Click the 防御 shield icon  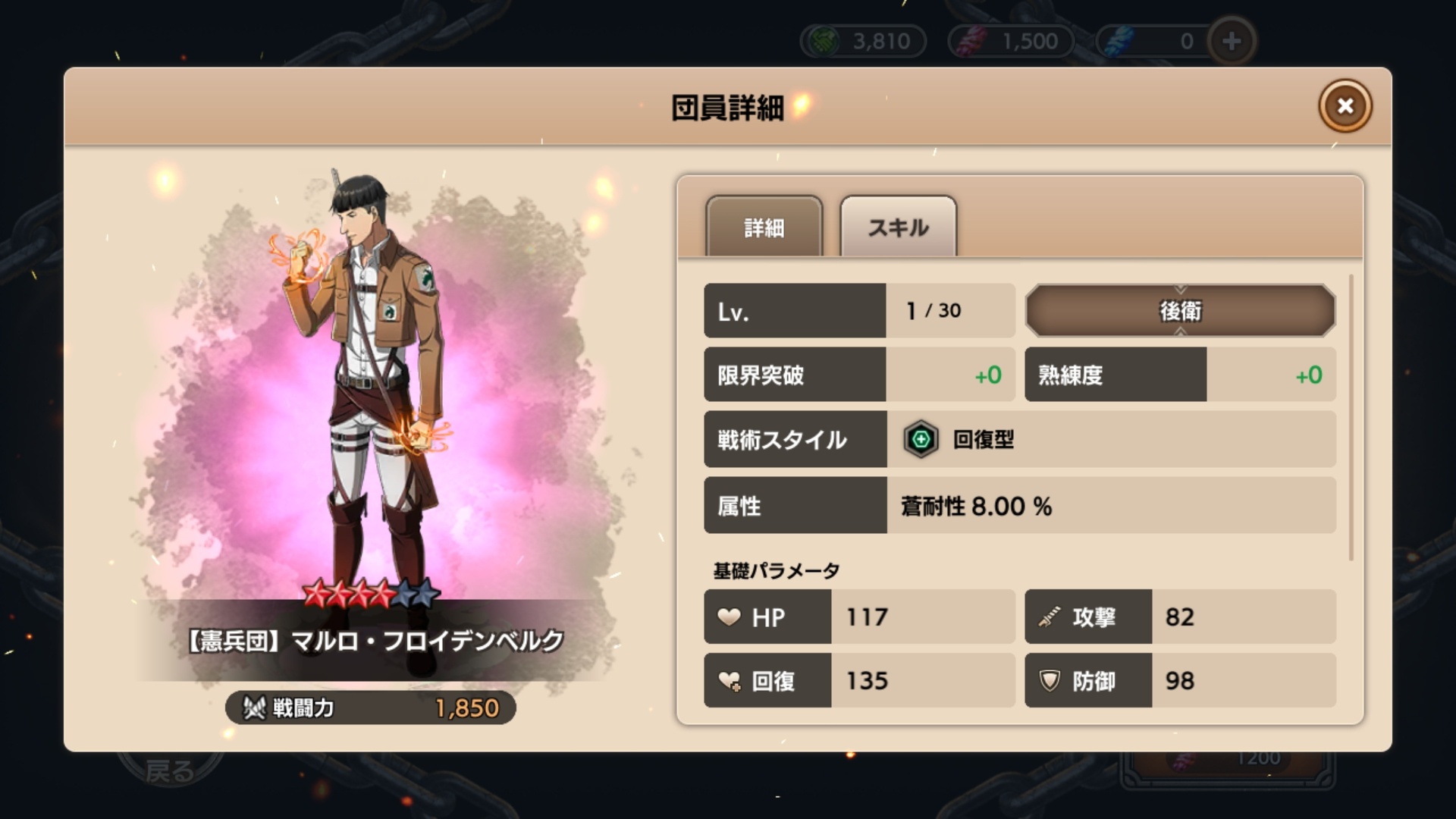point(1050,681)
